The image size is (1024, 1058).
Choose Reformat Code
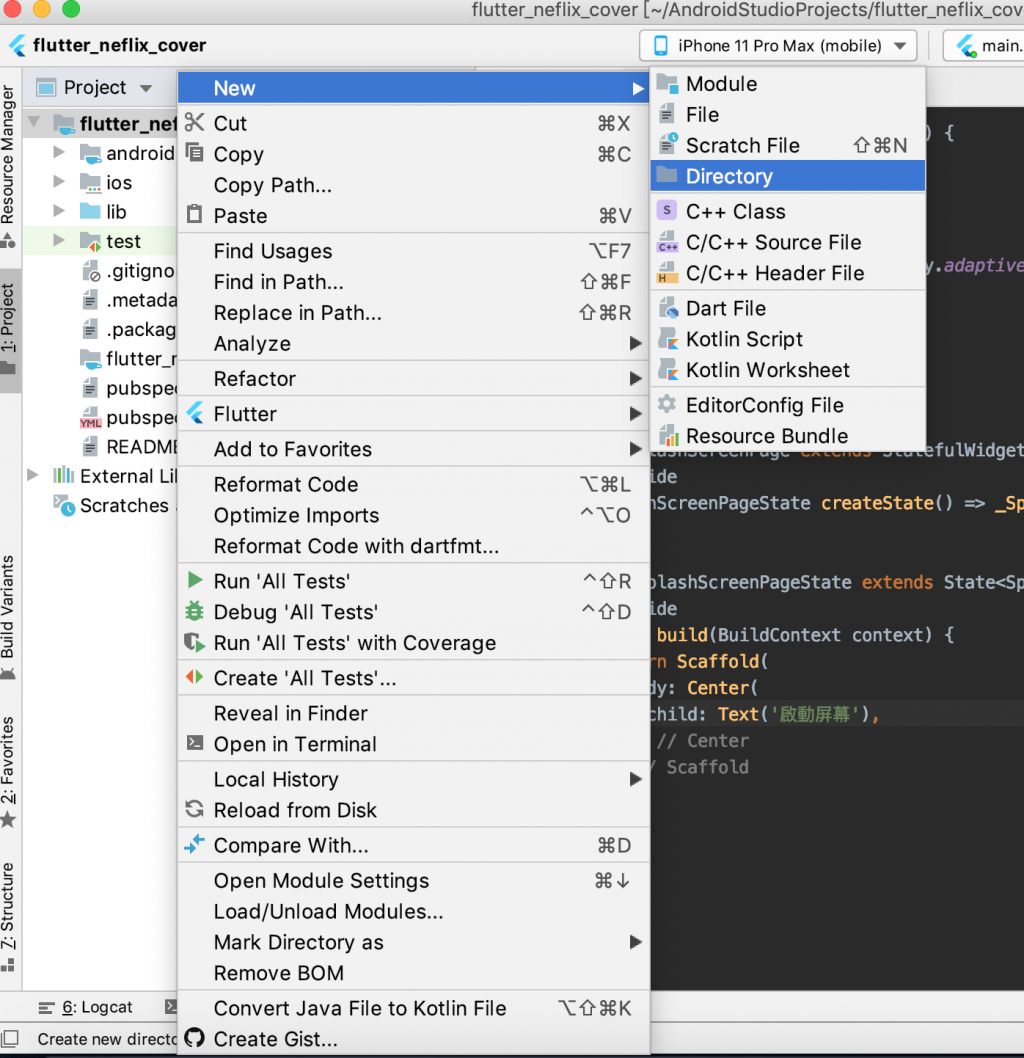414,484
